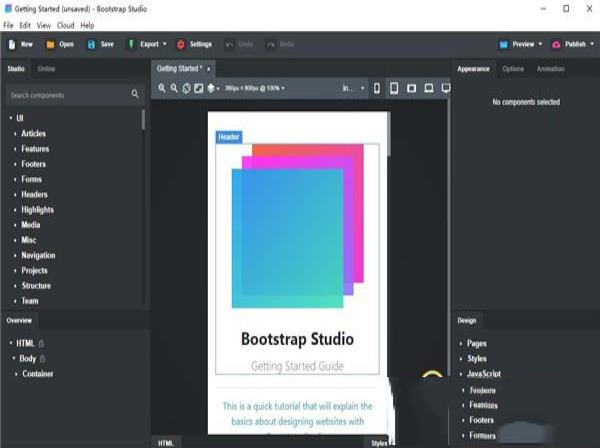Open the In... dropdown in stage toolbar

coord(353,88)
